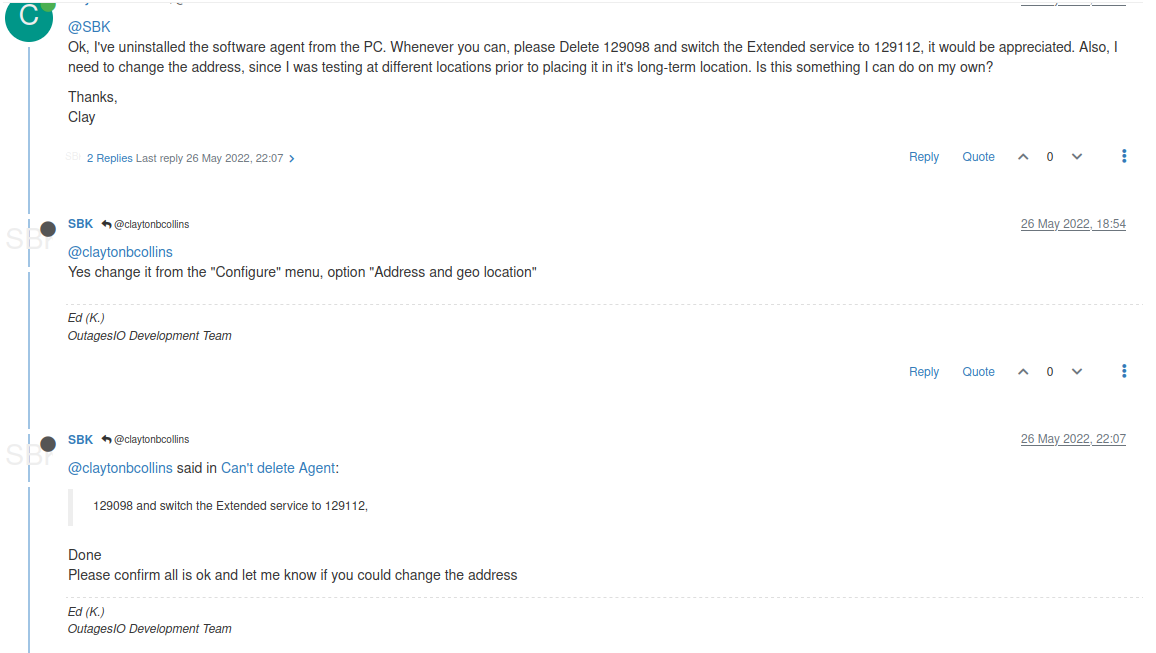Expand the 2 Replies thread
Screen dimensions: 1156x653
(x=109, y=158)
